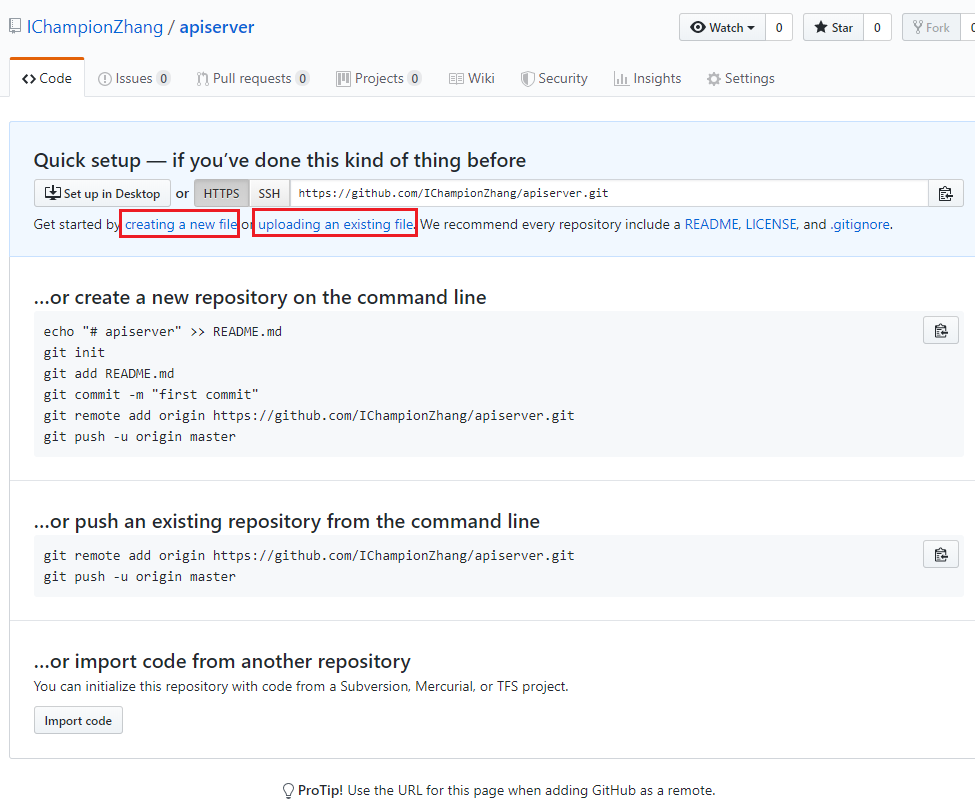975x804 pixels.
Task: Open repository Settings tab
Action: pos(741,78)
